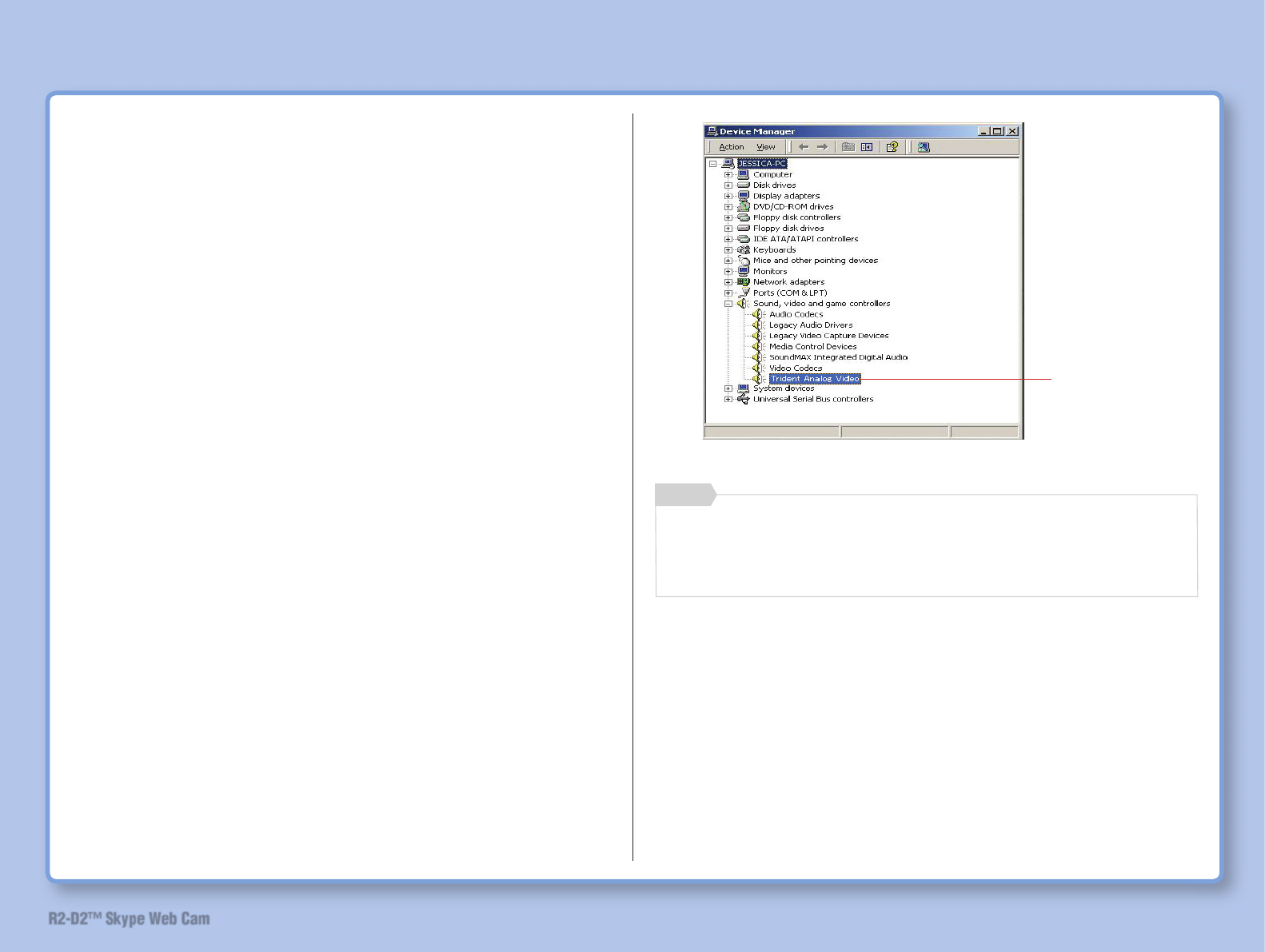1265x952 pixels.
Task: Select the Trident Analog Video device
Action: [x=815, y=379]
